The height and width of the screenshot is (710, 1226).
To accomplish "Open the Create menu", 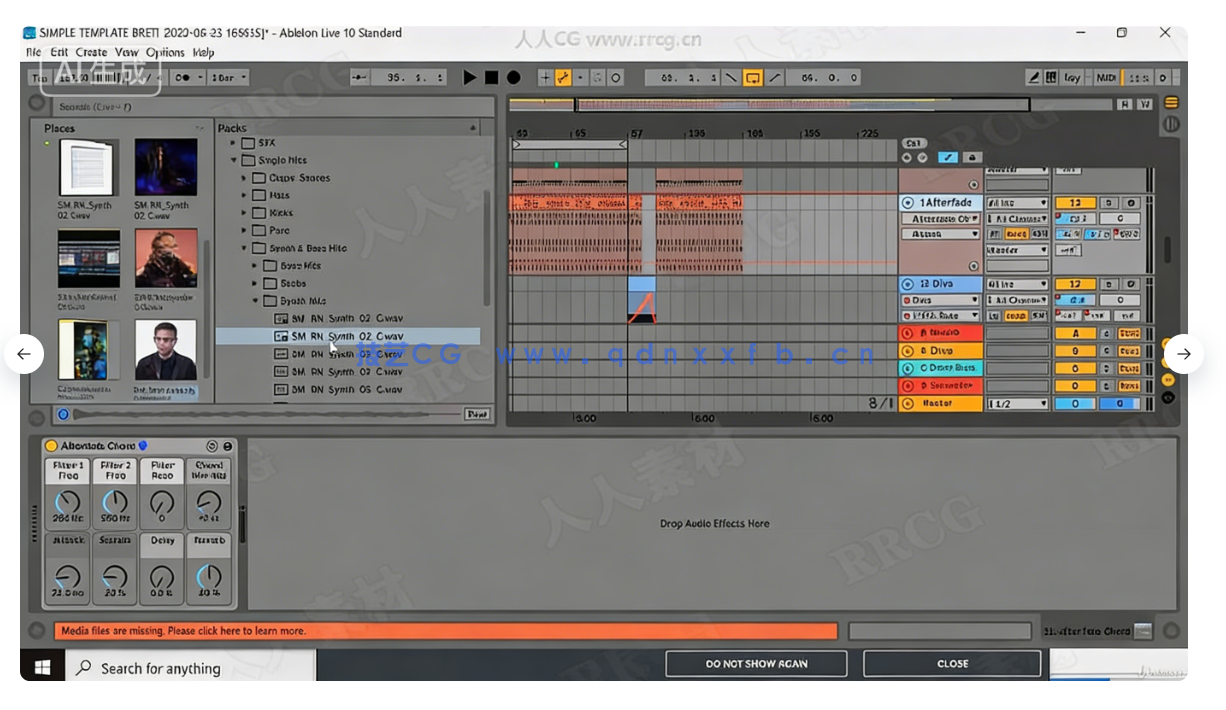I will click(91, 52).
